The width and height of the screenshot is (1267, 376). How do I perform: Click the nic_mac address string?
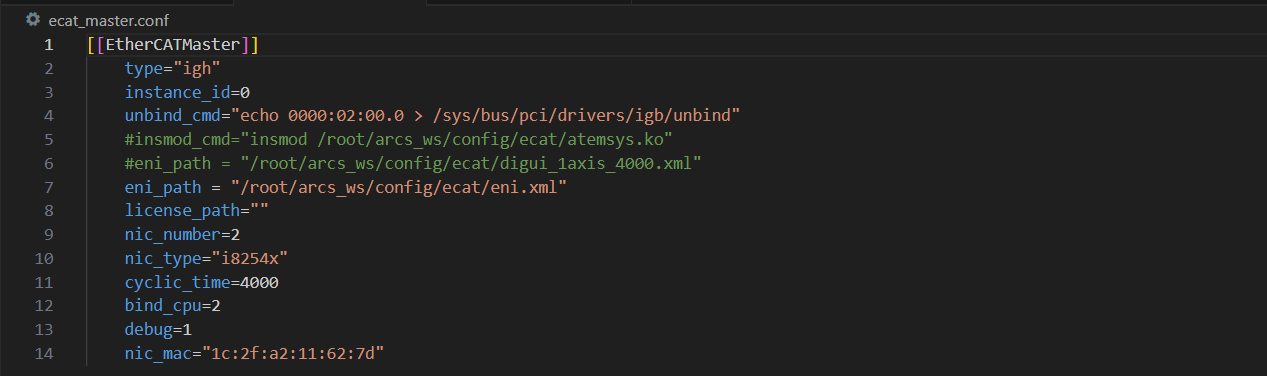[294, 353]
